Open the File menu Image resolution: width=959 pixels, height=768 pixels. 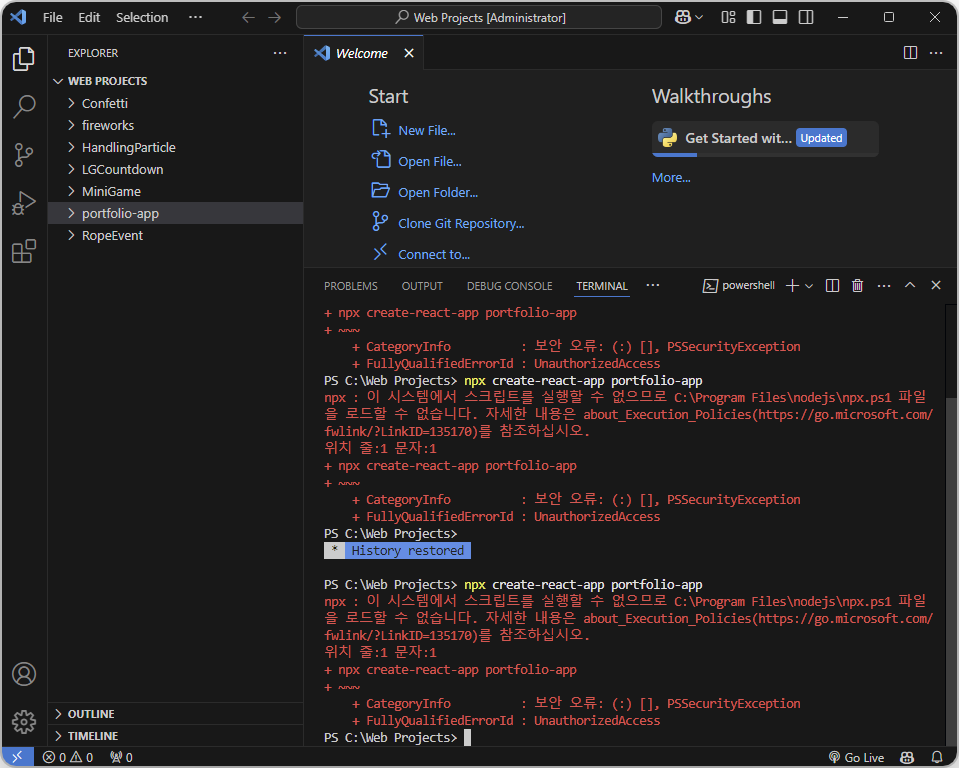(53, 17)
